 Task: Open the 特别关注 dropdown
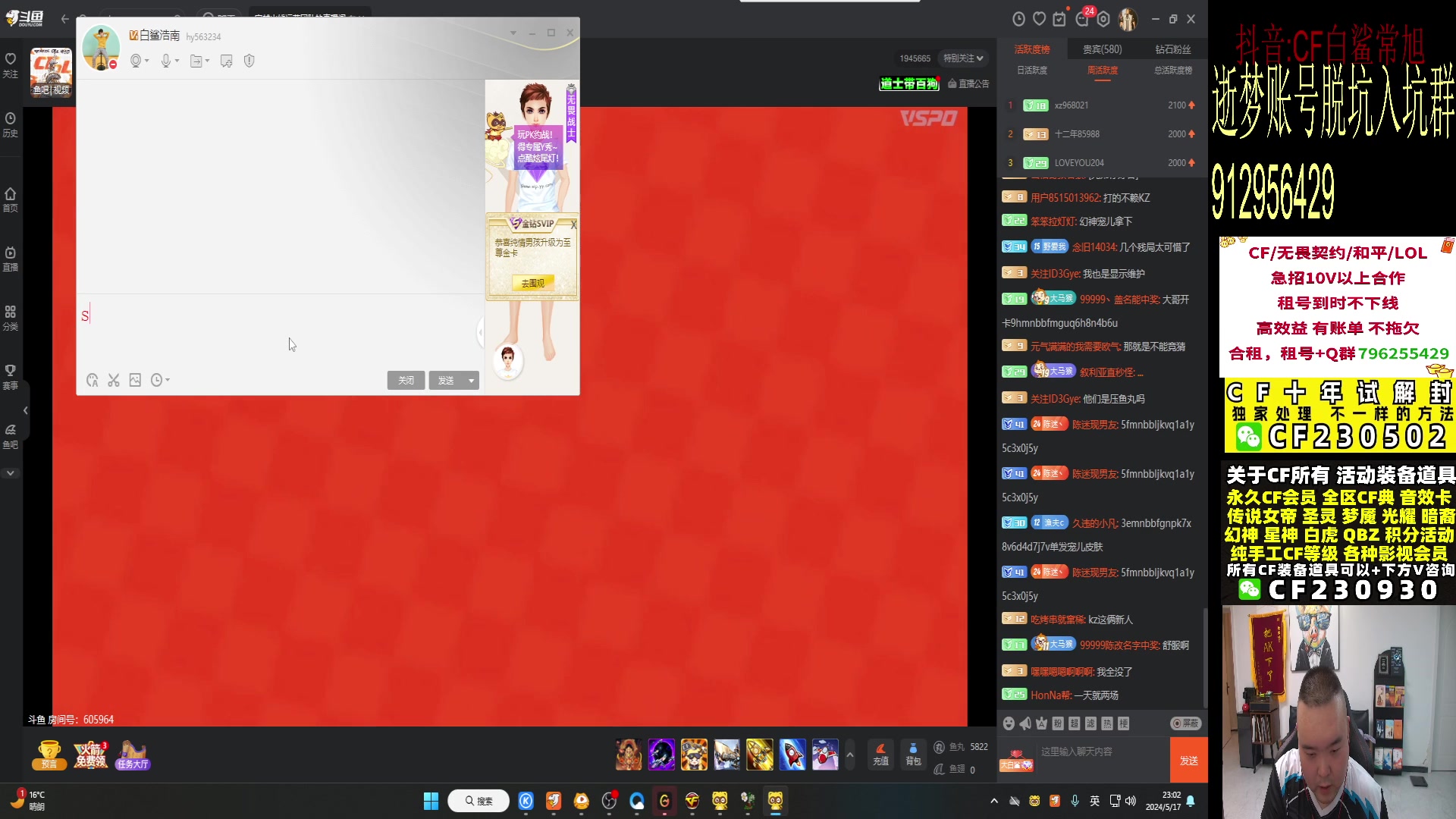(963, 58)
